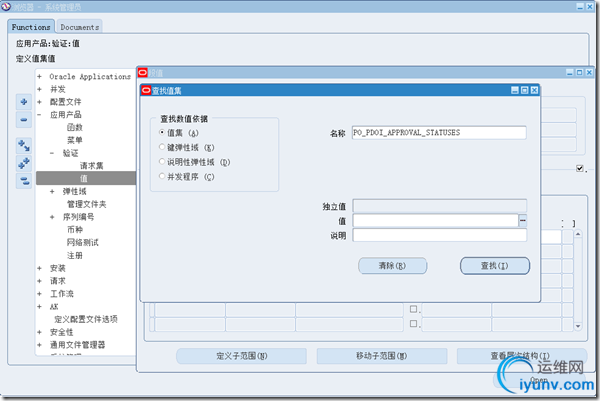Screen dimensions: 600x401
Task: Select the 管理文件夹 tree item
Action: pos(86,204)
